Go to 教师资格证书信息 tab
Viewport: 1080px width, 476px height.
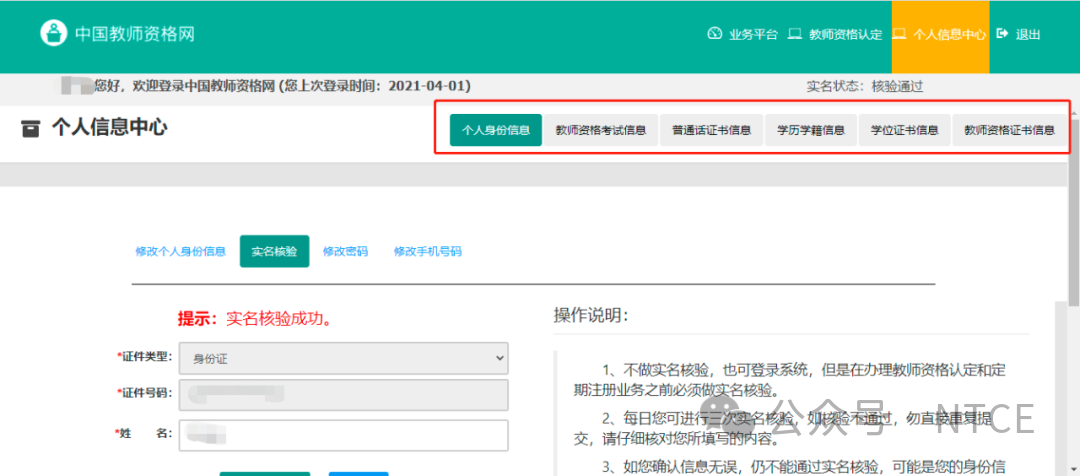point(1009,130)
